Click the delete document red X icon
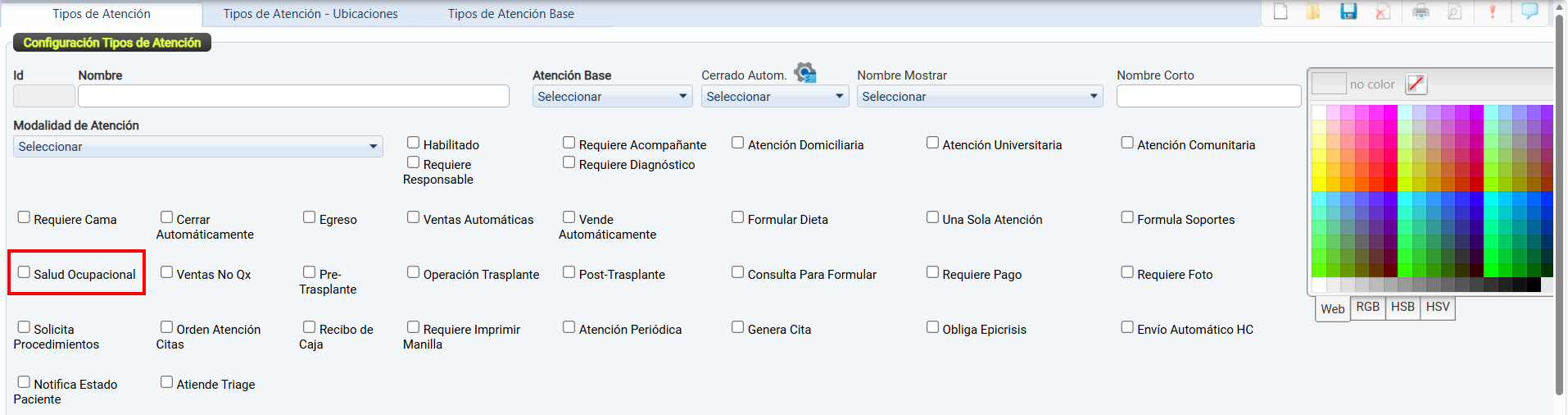Image resolution: width=1568 pixels, height=415 pixels. [1383, 11]
